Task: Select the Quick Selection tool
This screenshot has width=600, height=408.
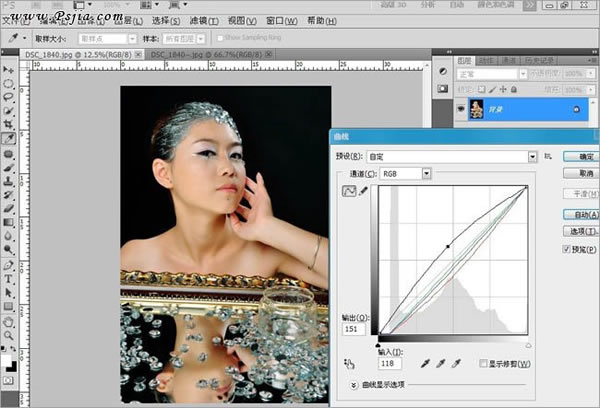Action: tap(8, 111)
